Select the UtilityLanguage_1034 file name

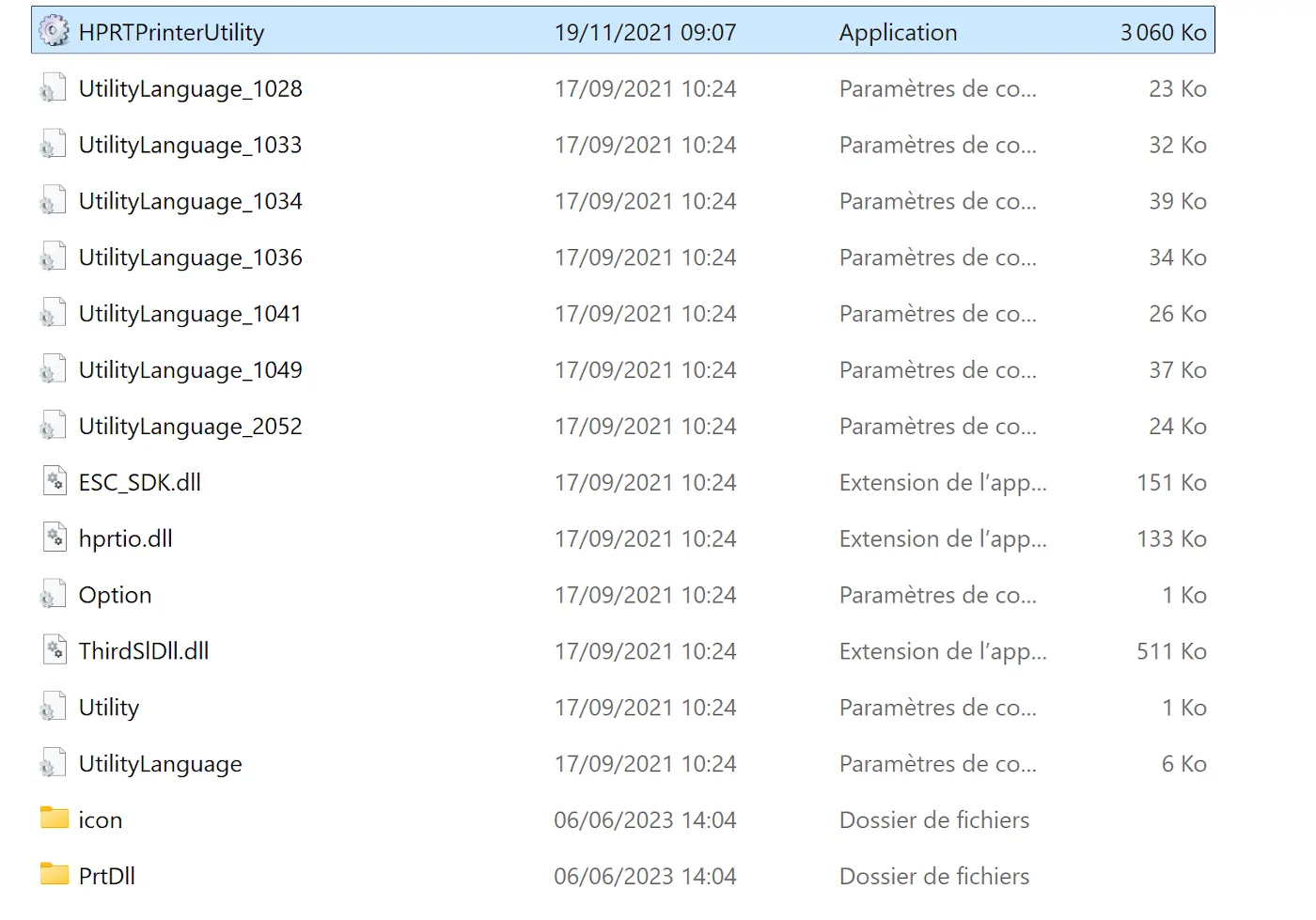pos(191,202)
